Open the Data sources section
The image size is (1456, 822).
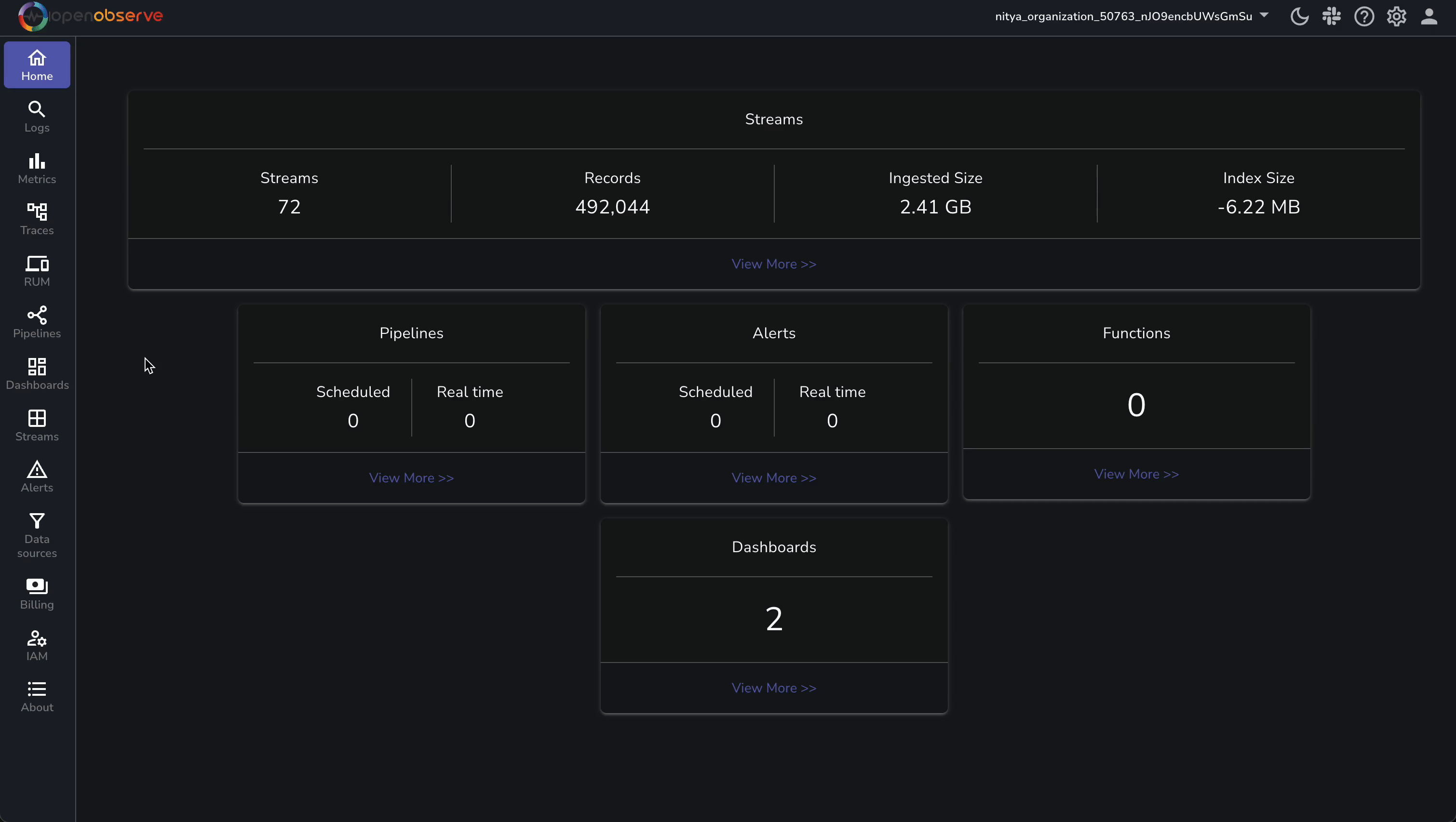click(x=36, y=535)
